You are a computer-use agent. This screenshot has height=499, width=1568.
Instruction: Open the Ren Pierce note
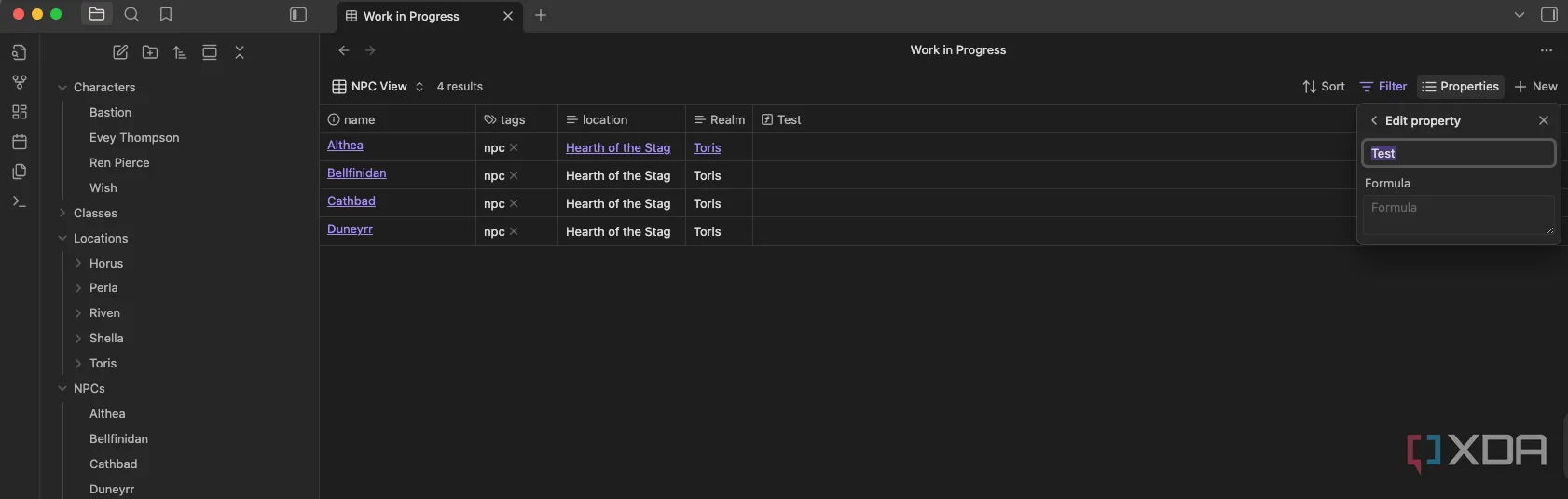pyautogui.click(x=119, y=163)
